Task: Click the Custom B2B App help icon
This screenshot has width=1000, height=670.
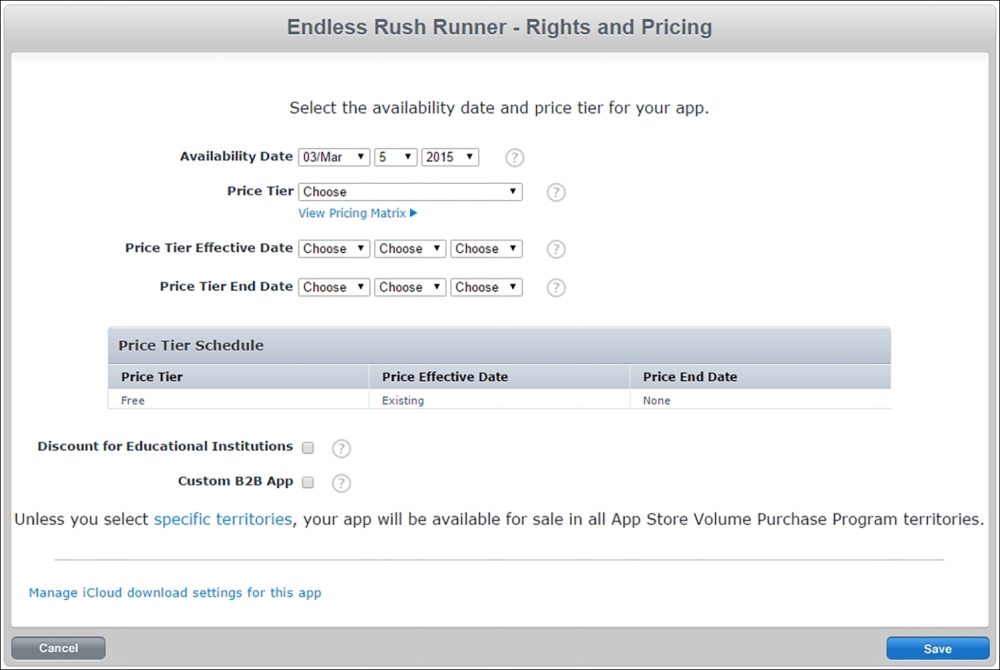Action: pyautogui.click(x=341, y=483)
